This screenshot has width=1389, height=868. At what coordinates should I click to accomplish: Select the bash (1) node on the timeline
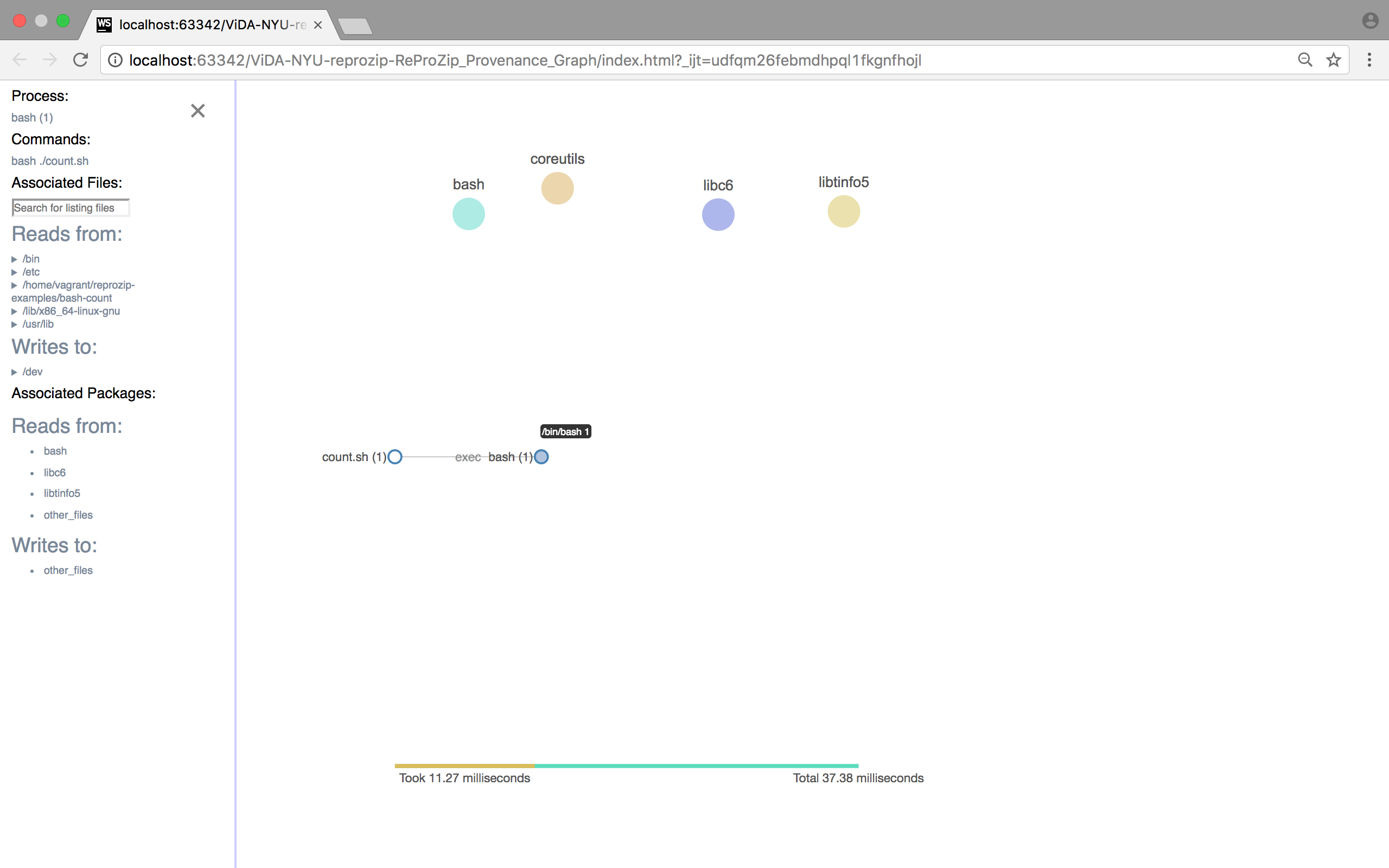pyautogui.click(x=541, y=456)
